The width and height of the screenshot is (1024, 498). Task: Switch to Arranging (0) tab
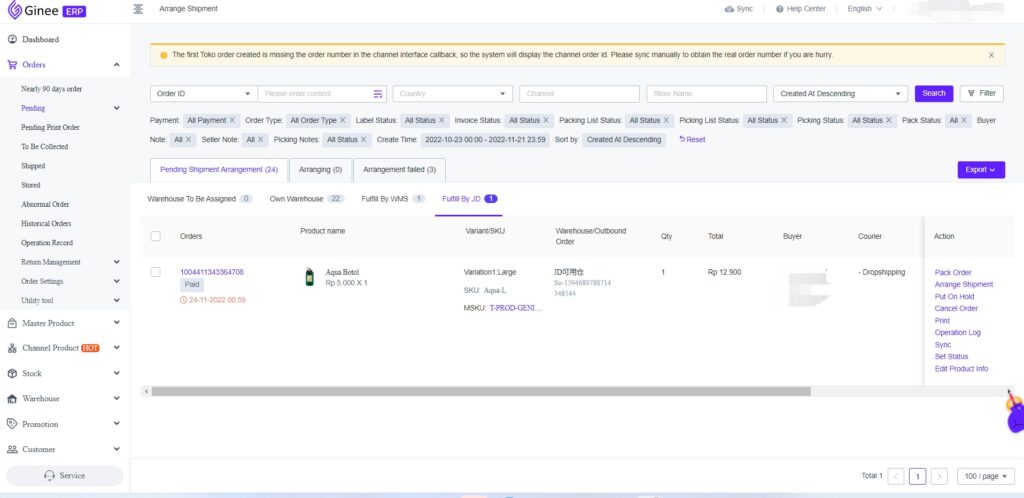[x=321, y=170]
